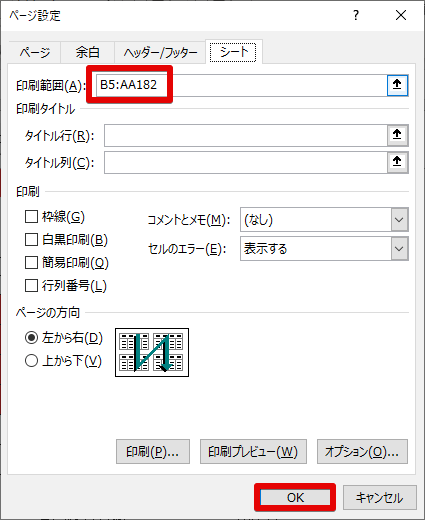
Task: Open the オプション(O)... button
Action: 362,452
